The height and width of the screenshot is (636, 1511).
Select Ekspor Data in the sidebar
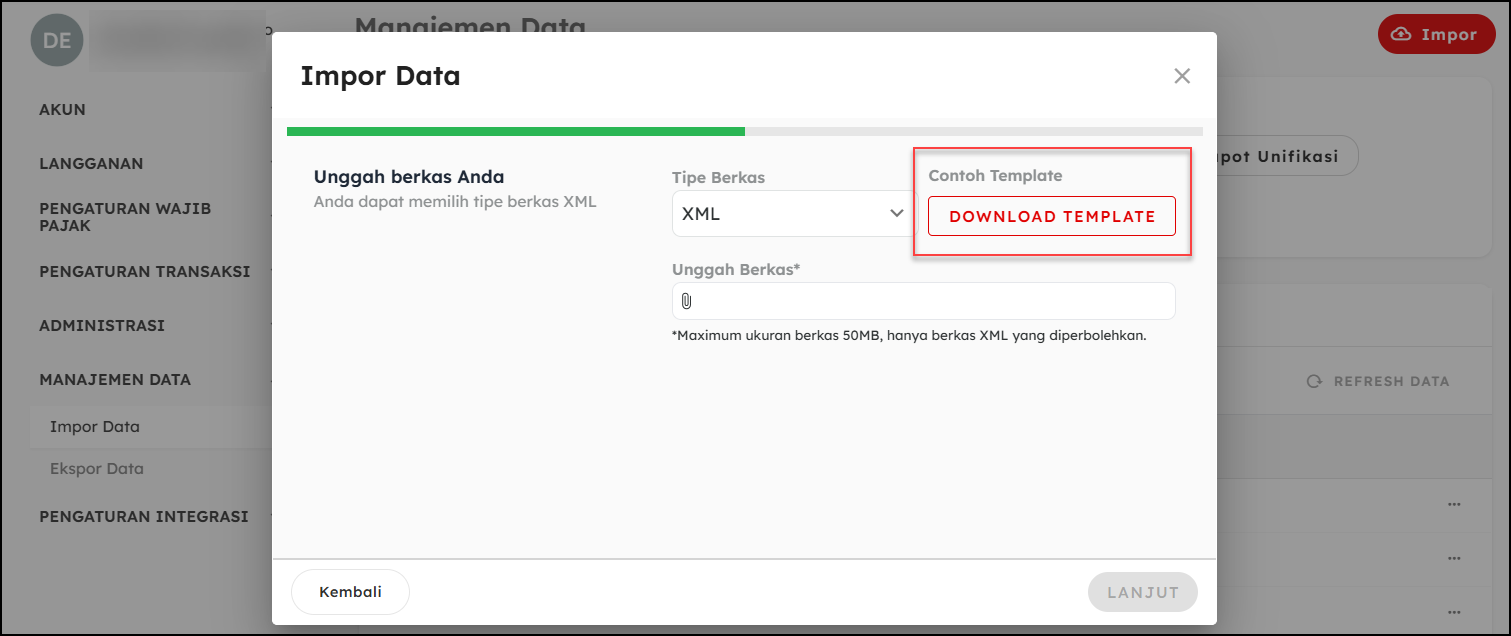[x=97, y=469]
